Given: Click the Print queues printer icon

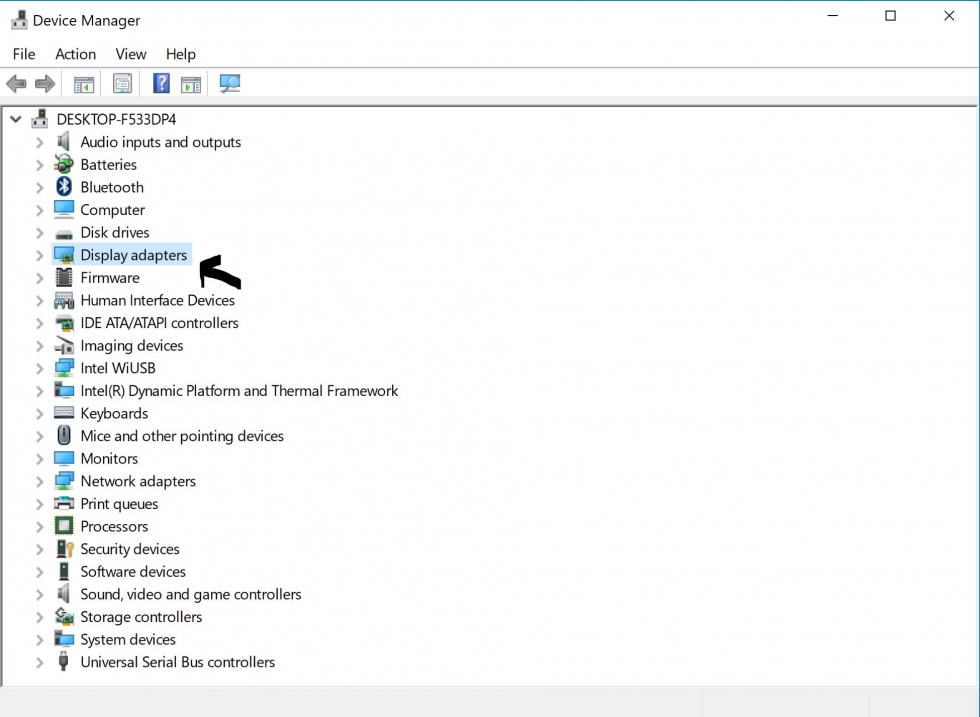Looking at the screenshot, I should (64, 503).
